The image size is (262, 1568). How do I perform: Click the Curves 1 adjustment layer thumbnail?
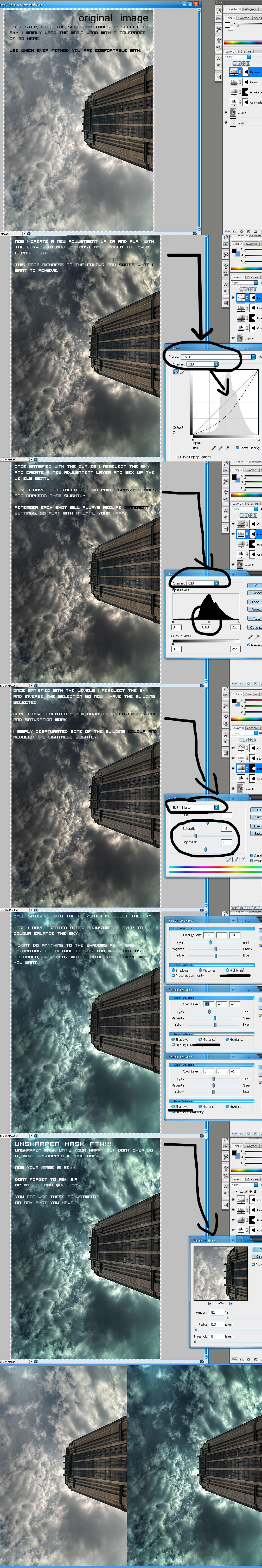click(234, 72)
